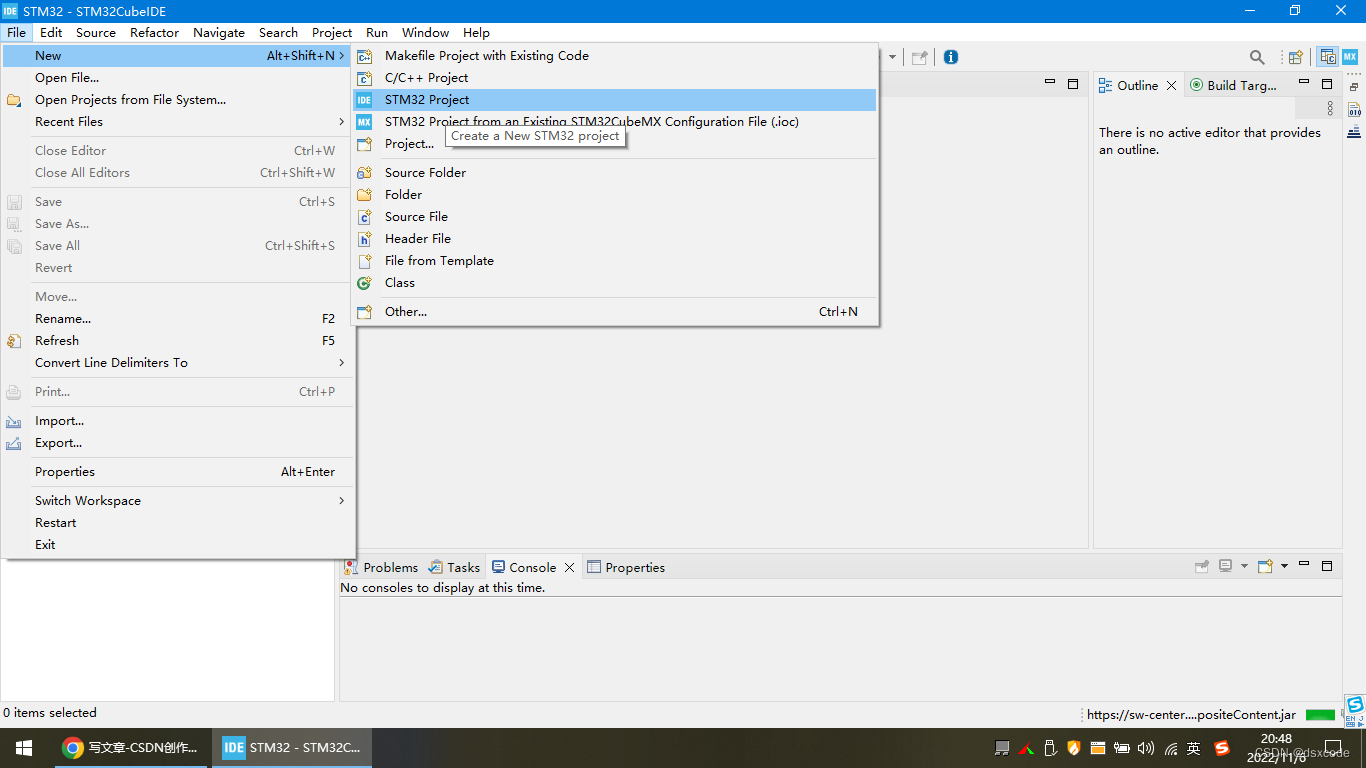Minimize the Outline view
Viewport: 1366px width, 768px height.
(1304, 84)
